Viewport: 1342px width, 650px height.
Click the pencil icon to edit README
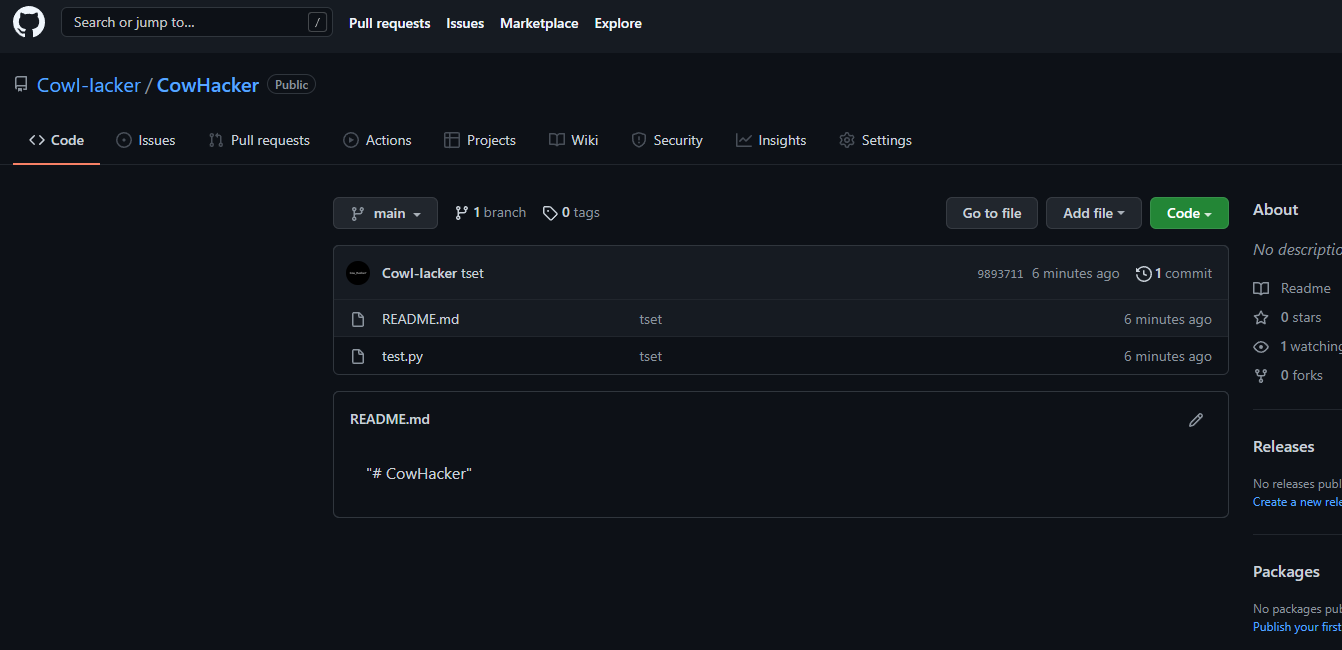click(x=1196, y=420)
